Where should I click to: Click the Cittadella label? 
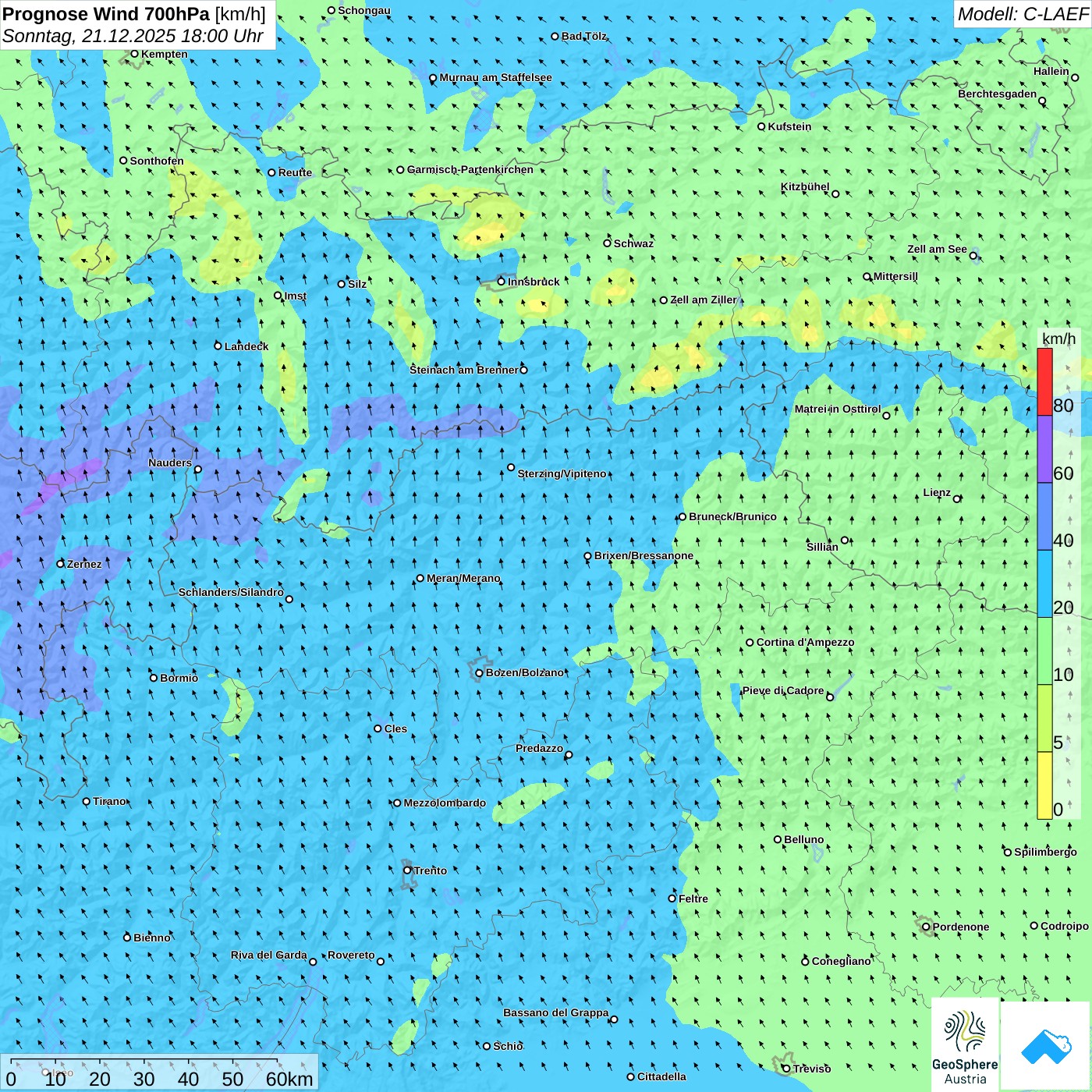pos(661,1076)
